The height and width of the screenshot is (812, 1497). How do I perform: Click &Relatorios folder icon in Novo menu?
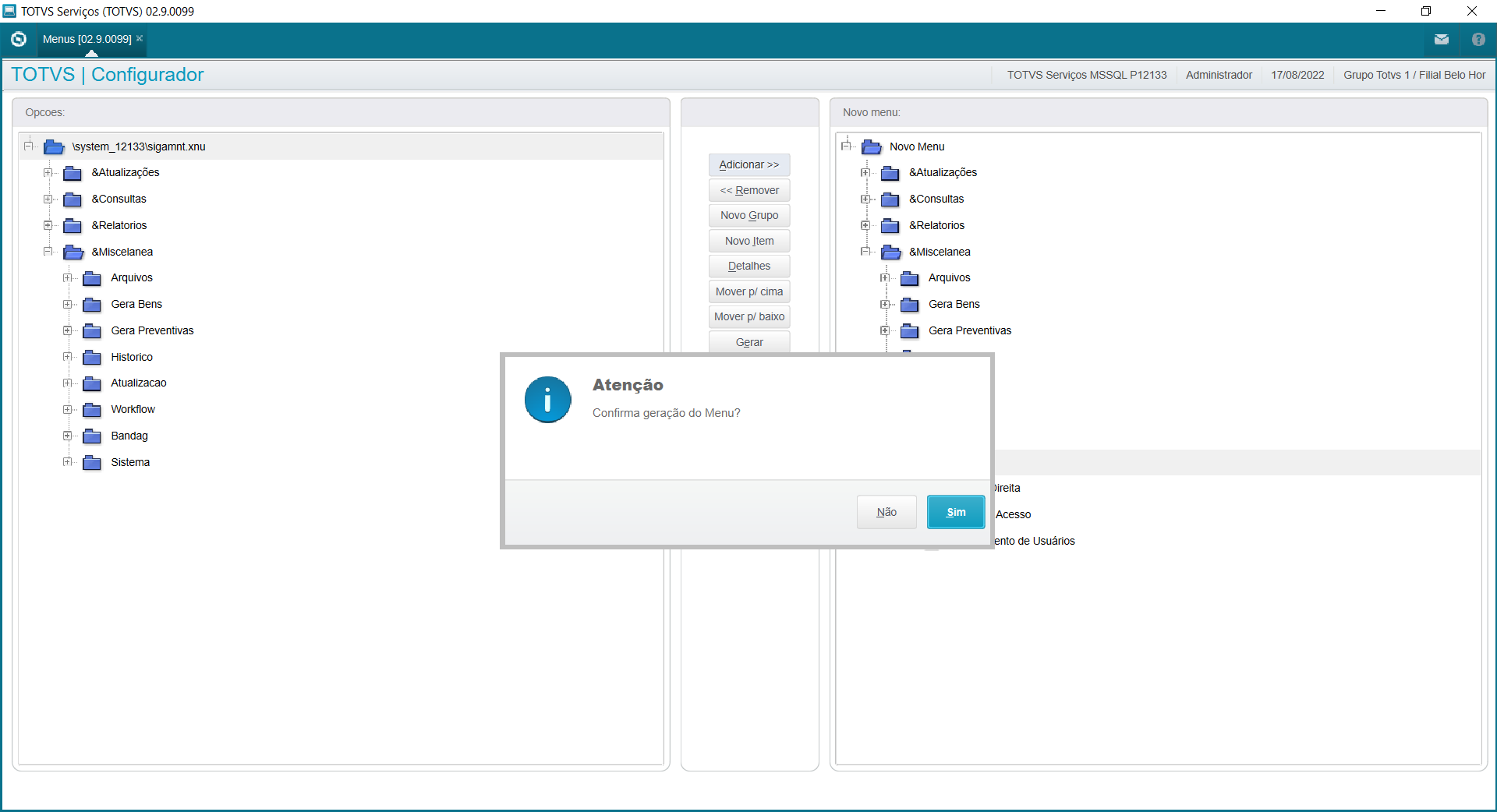pyautogui.click(x=890, y=226)
